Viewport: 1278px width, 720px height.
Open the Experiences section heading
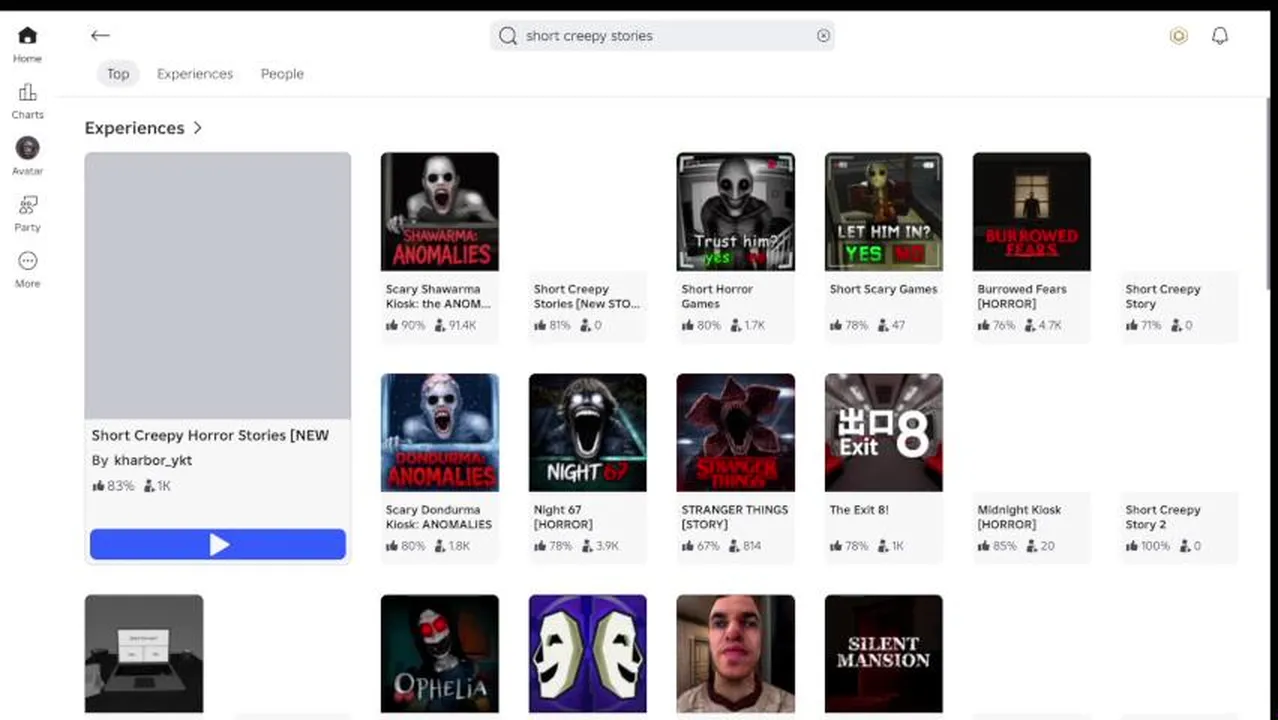(134, 128)
